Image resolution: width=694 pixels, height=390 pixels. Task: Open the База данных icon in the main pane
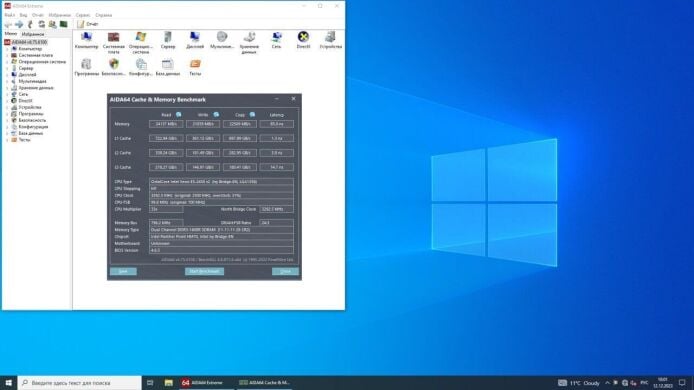point(168,67)
